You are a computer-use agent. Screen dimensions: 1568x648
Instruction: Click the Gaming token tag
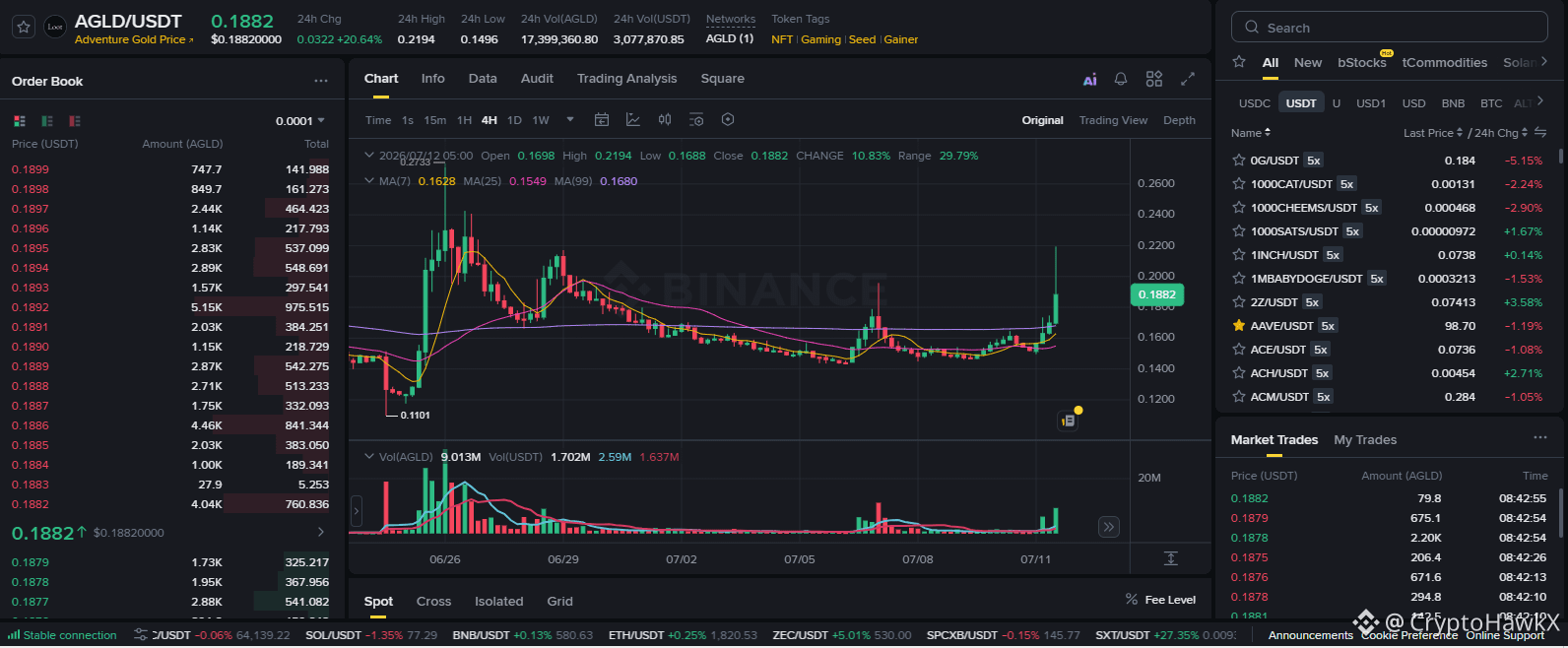pyautogui.click(x=820, y=39)
